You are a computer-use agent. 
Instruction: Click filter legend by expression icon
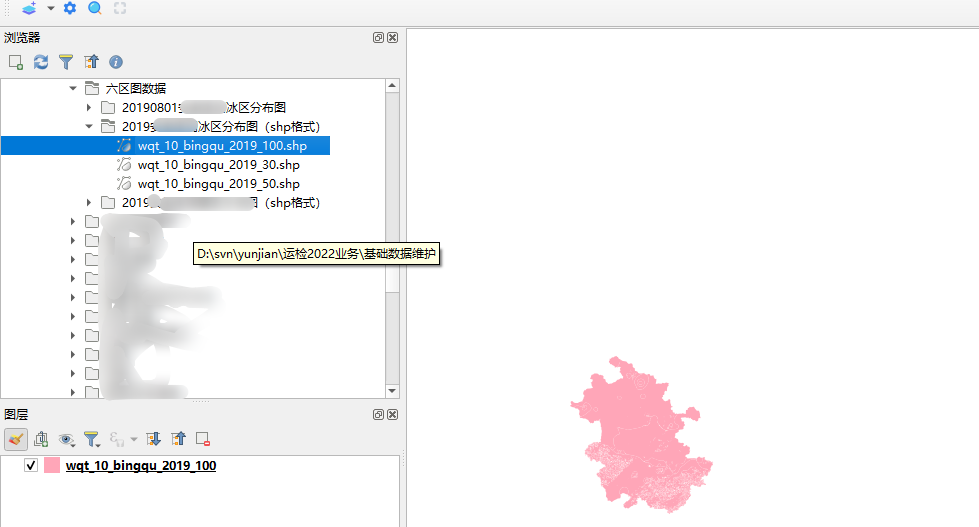click(116, 439)
